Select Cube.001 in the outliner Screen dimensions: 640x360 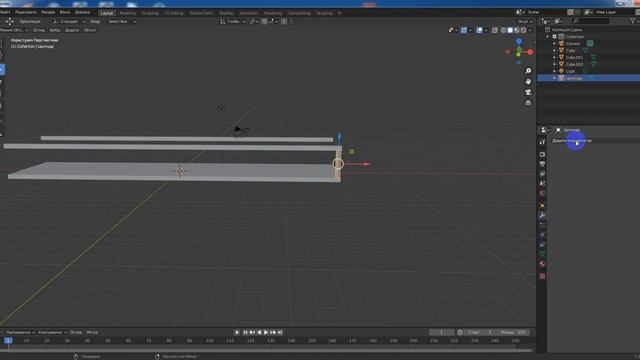(574, 58)
